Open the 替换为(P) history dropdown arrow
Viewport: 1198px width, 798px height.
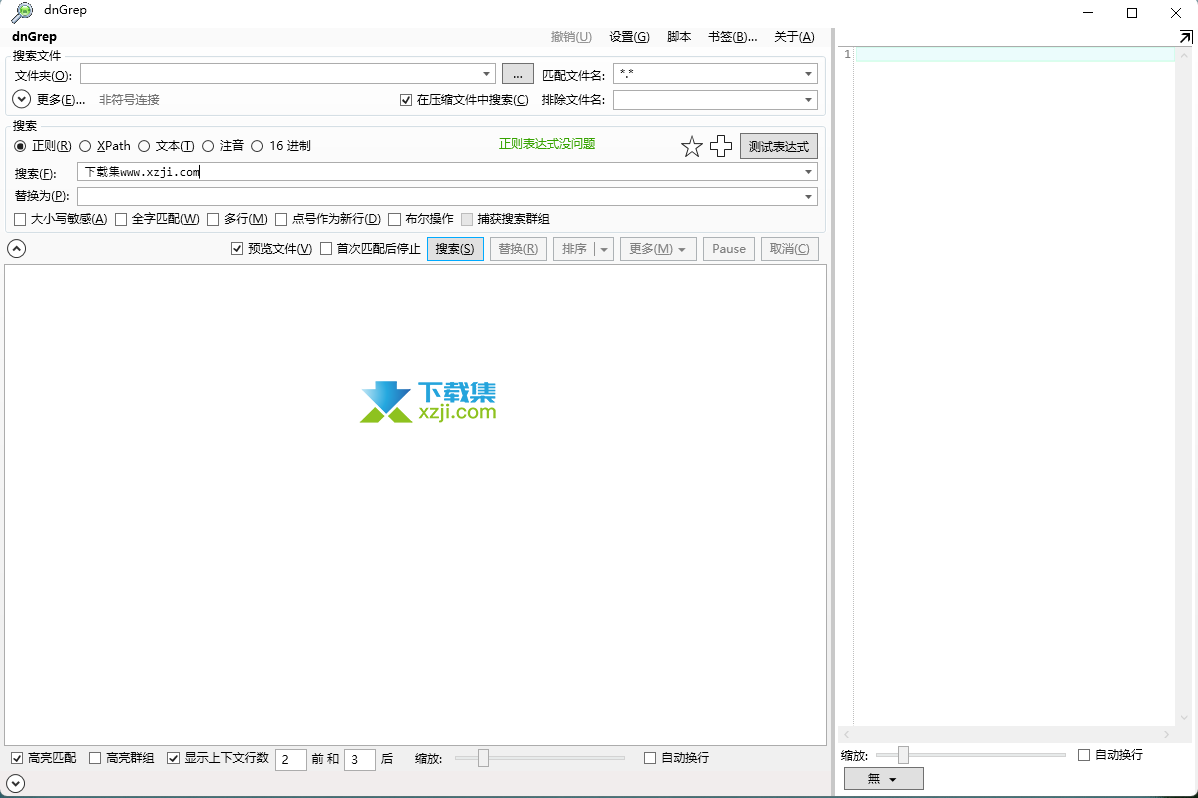coord(808,196)
